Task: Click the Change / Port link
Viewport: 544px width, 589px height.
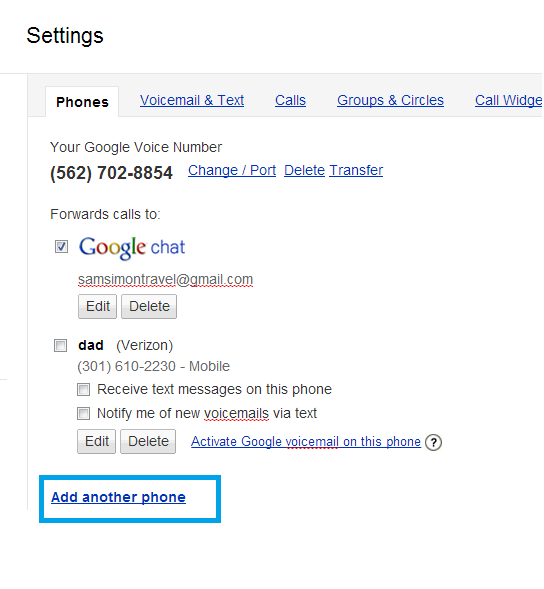Action: 232,171
